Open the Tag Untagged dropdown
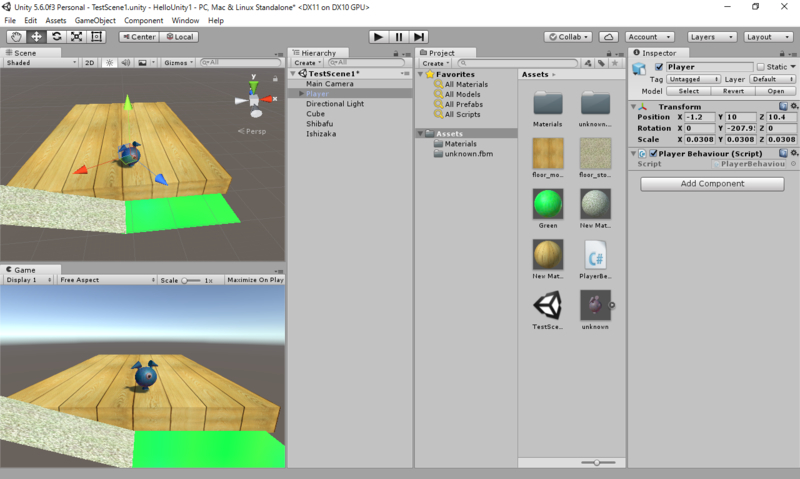 (x=693, y=79)
